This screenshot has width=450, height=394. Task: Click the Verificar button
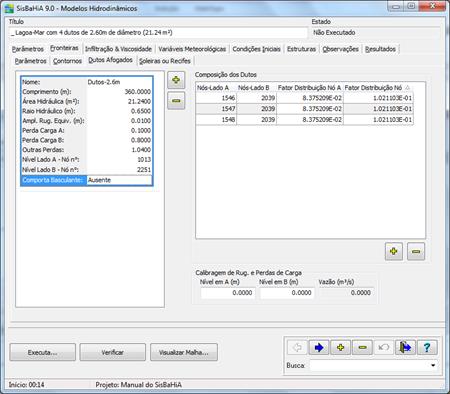pos(113,352)
